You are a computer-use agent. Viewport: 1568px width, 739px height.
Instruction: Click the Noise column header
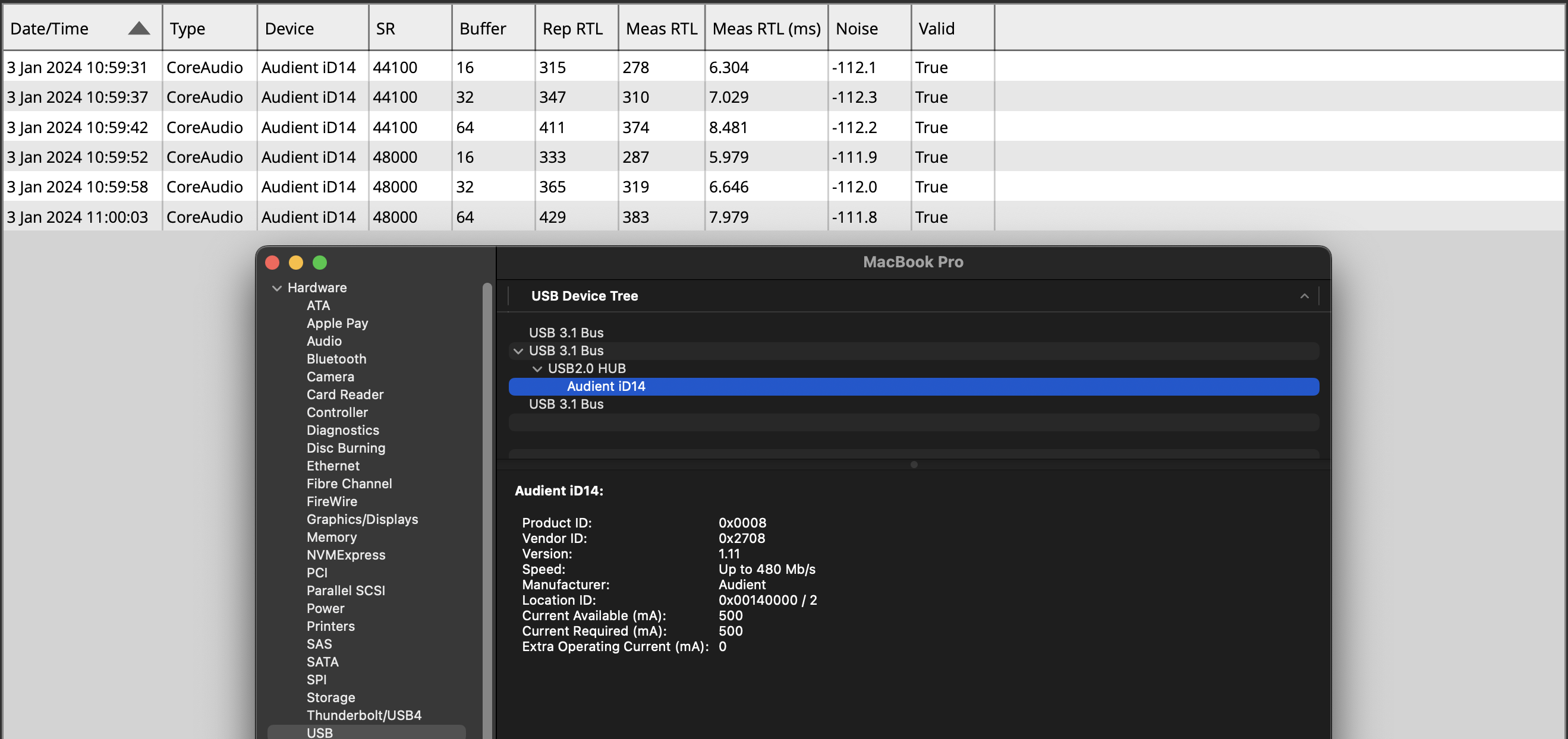(856, 29)
